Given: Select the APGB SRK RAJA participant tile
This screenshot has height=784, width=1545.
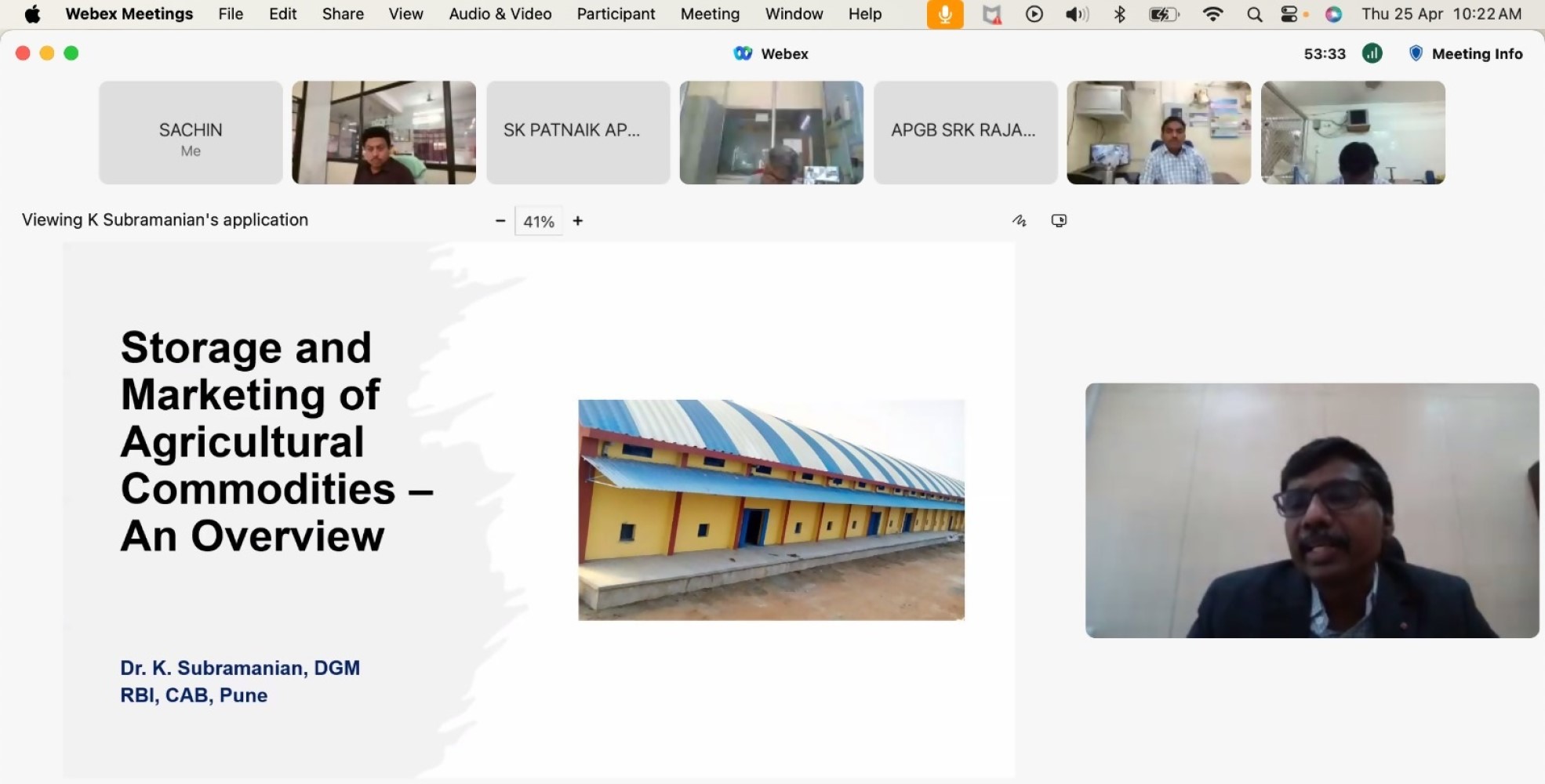Looking at the screenshot, I should (x=965, y=132).
